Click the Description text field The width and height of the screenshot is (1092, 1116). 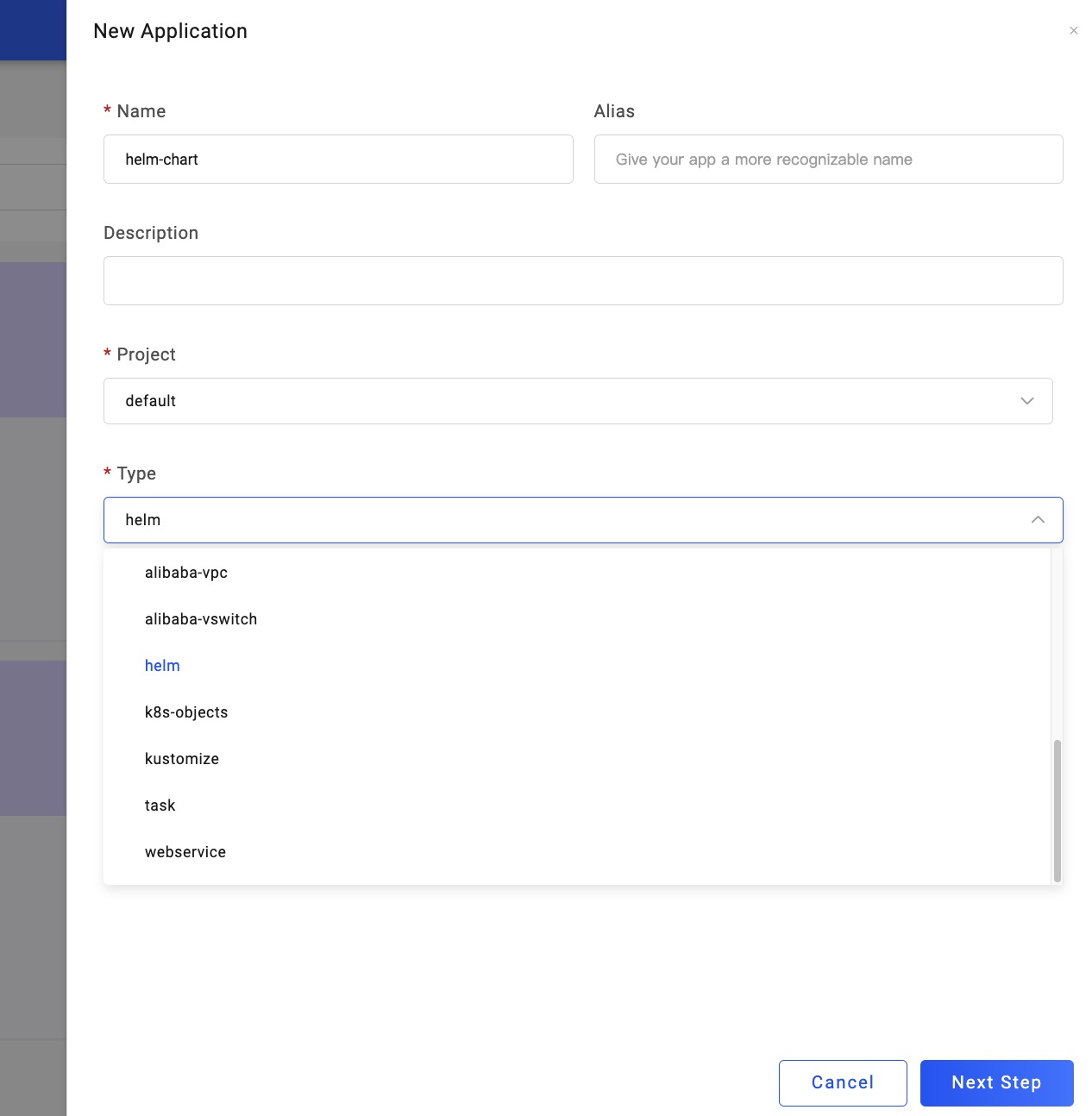[x=583, y=281]
